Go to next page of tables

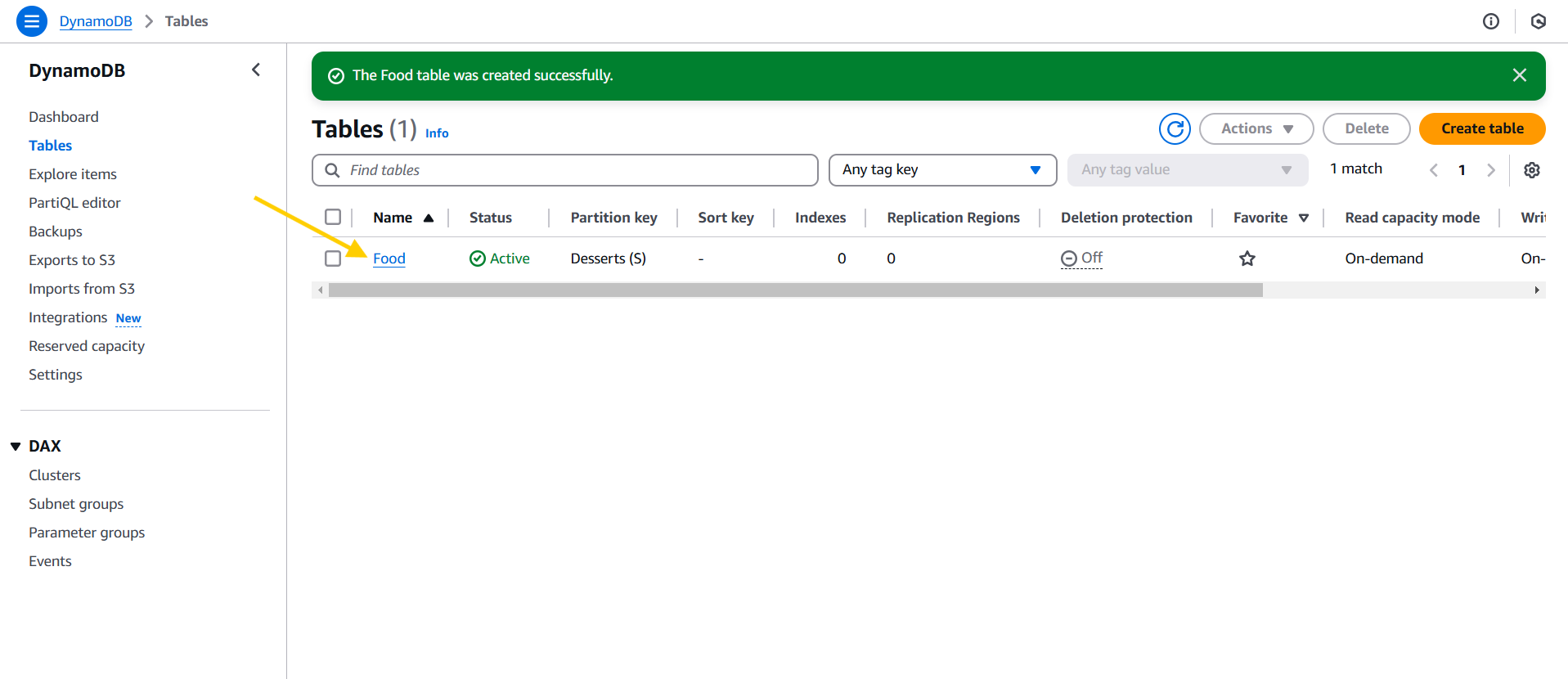coord(1490,170)
